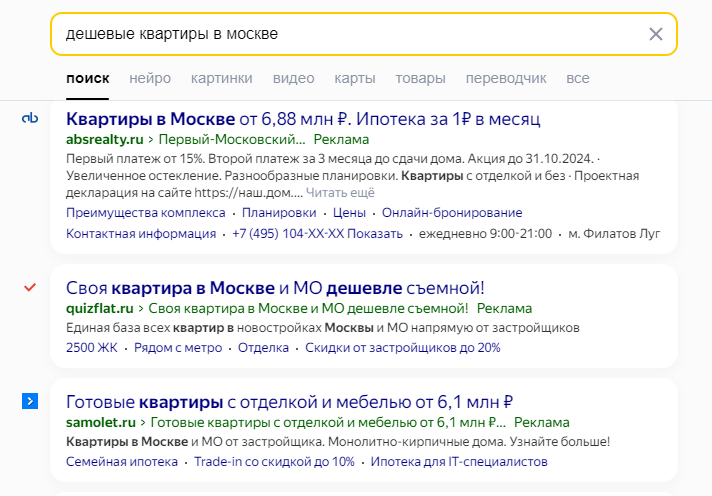Expand the 'все' services tab
The image size is (712, 496).
coord(578,78)
